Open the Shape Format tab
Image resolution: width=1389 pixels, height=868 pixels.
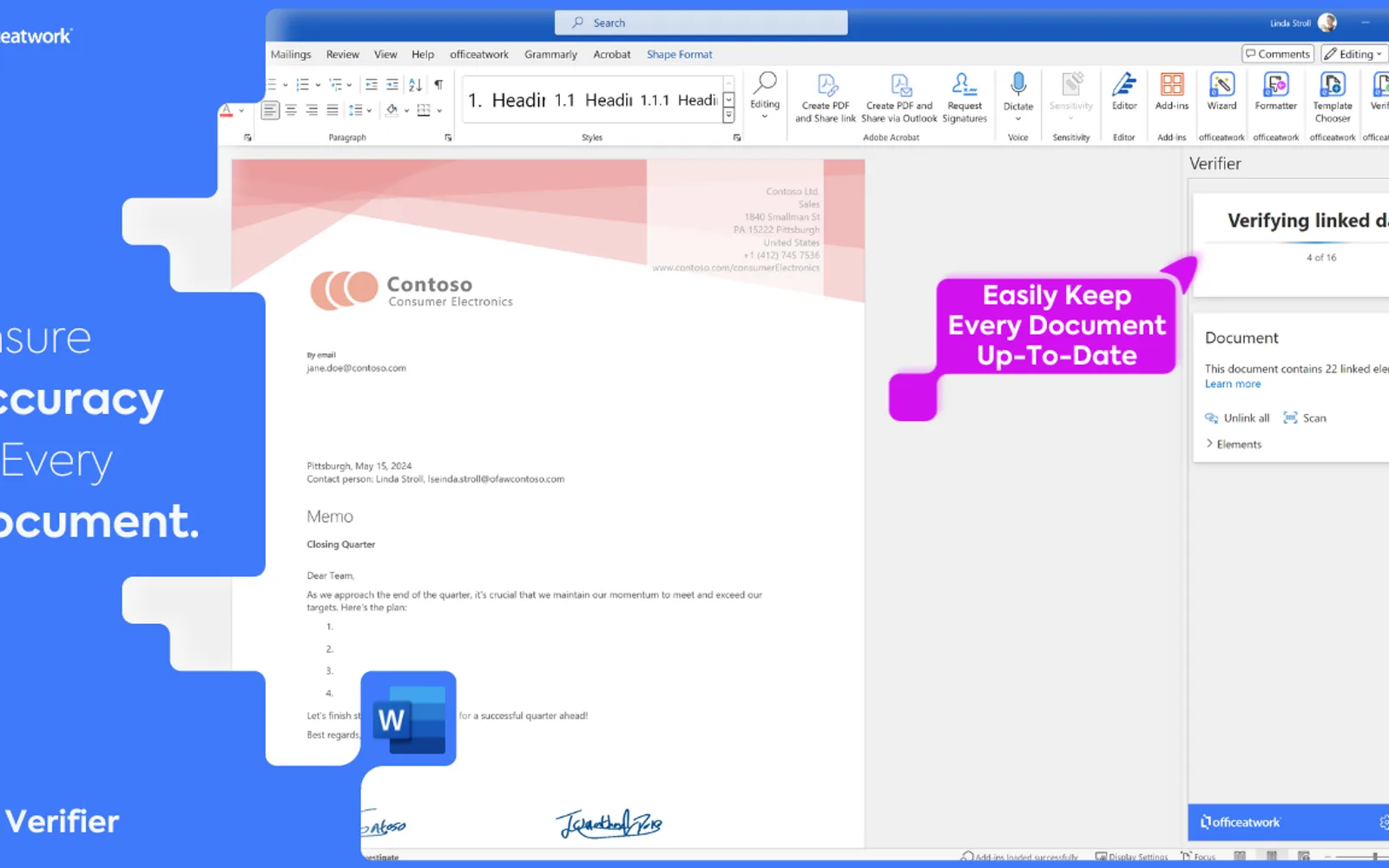click(x=679, y=54)
